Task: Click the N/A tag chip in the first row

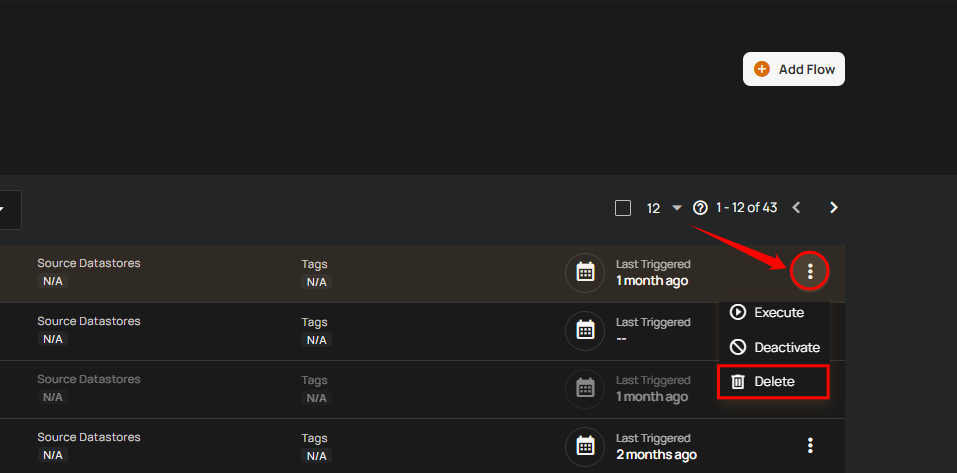Action: coord(316,282)
